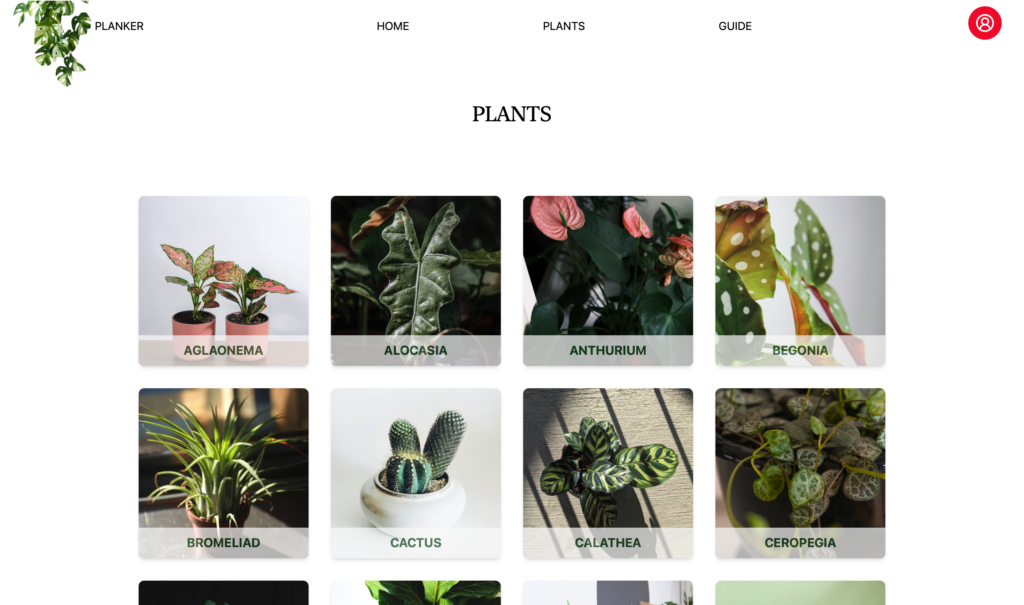This screenshot has height=605, width=1024.
Task: Open the PLANTS menu item
Action: 564,26
